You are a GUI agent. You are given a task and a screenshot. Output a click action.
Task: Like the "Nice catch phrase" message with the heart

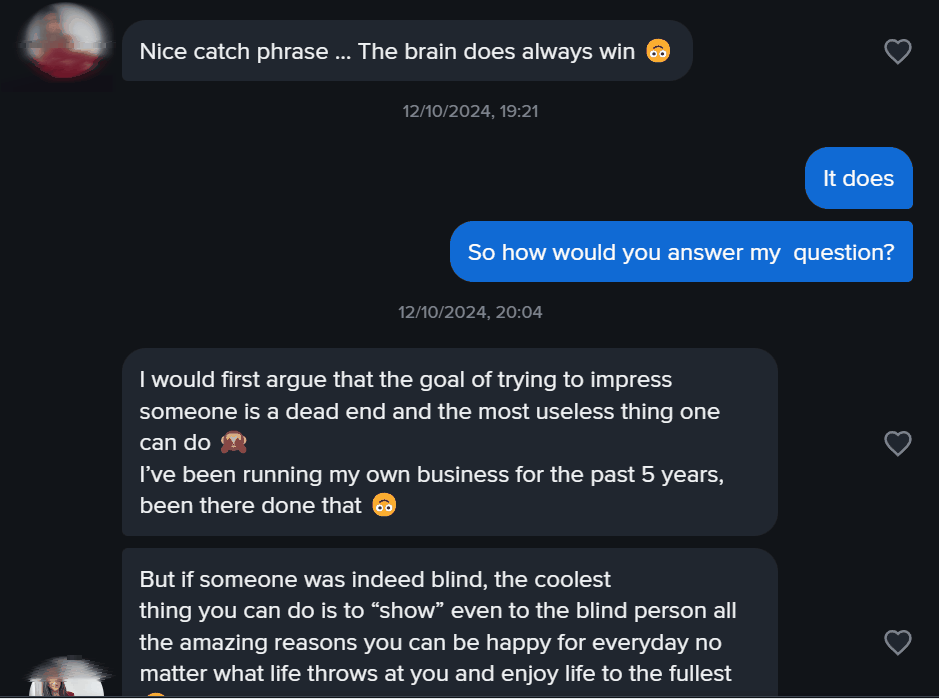tap(898, 51)
